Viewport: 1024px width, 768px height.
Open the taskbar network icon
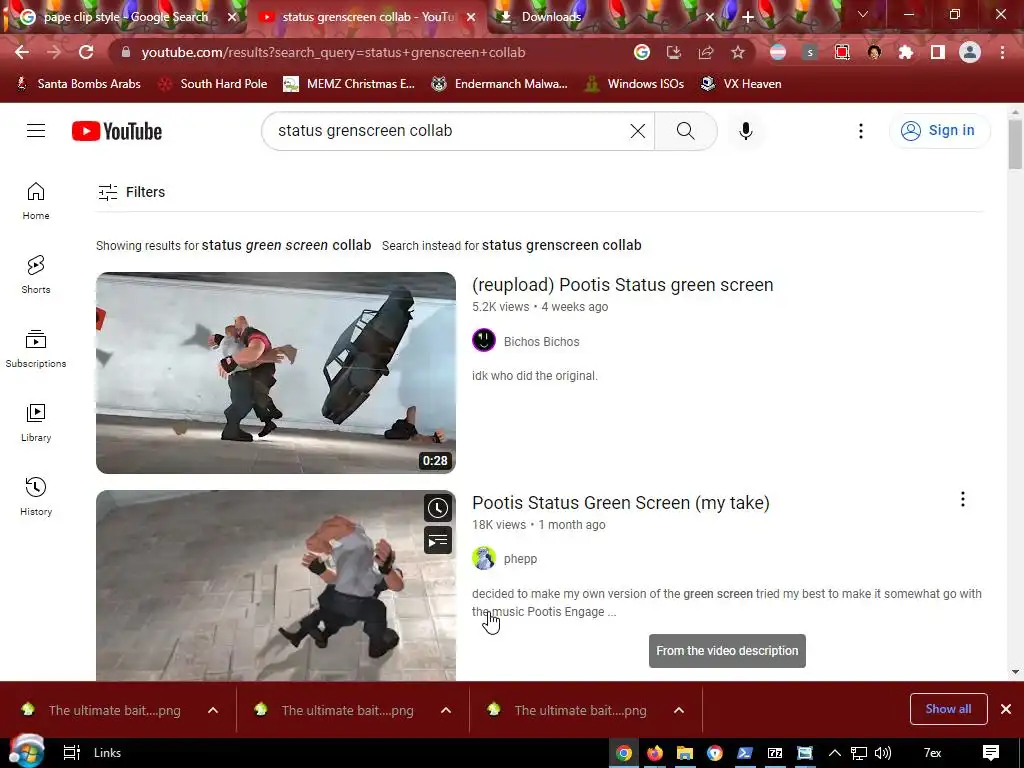click(858, 753)
